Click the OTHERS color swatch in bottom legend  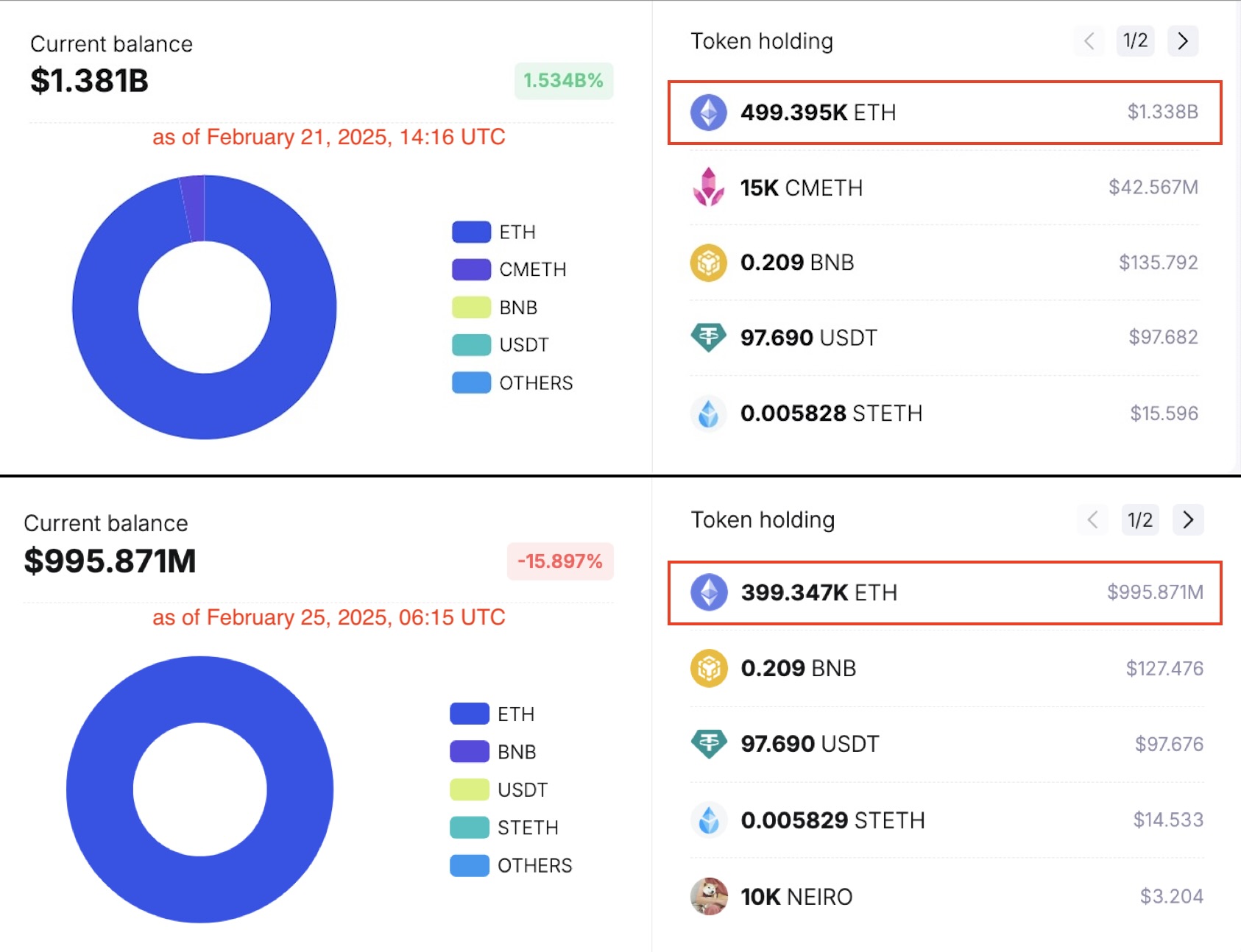[470, 865]
